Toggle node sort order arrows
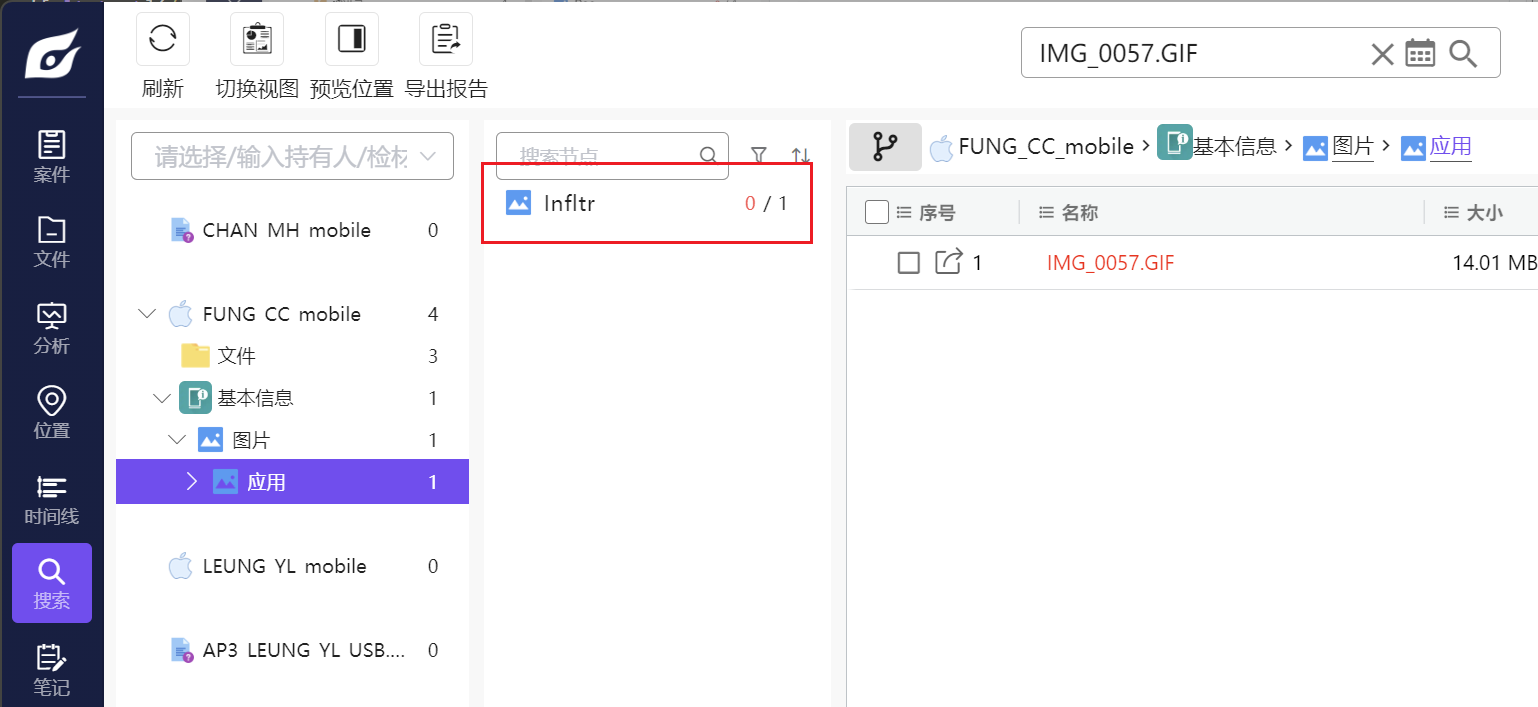Viewport: 1538px width, 707px height. click(x=800, y=155)
